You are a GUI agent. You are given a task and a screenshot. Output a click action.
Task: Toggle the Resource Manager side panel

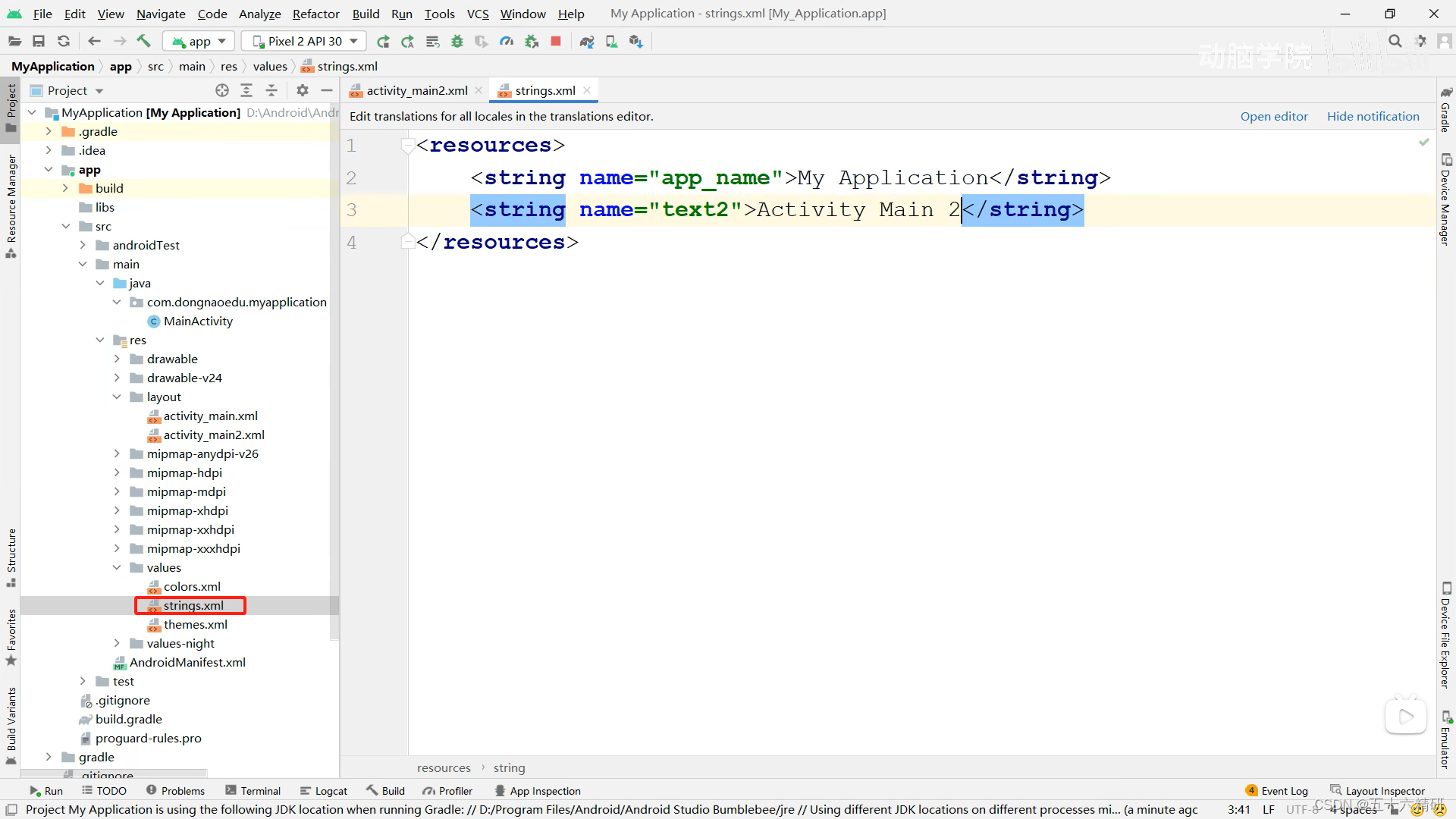pyautogui.click(x=11, y=205)
